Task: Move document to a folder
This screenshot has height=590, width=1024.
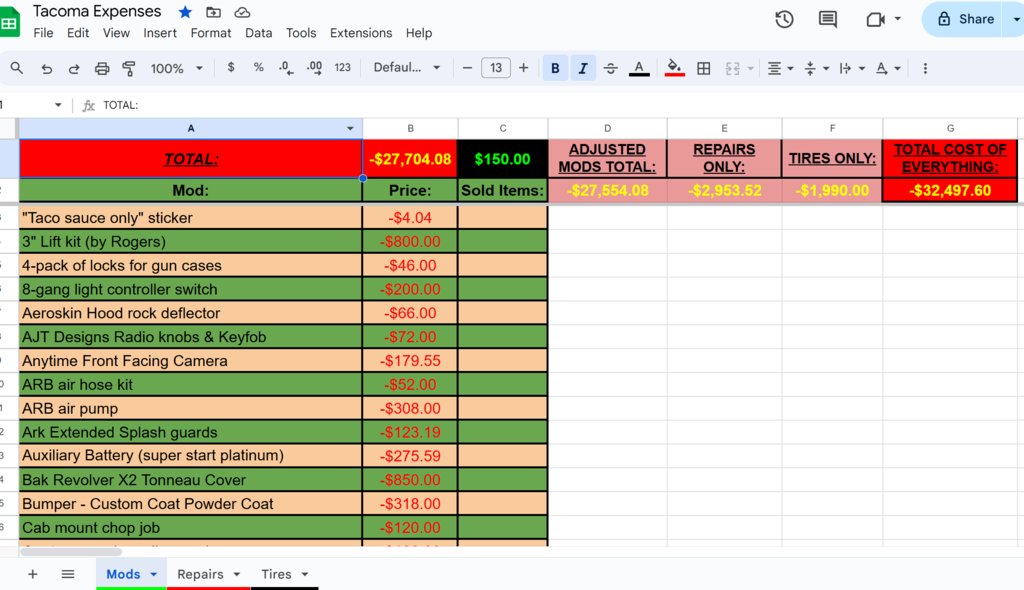Action: 214,12
